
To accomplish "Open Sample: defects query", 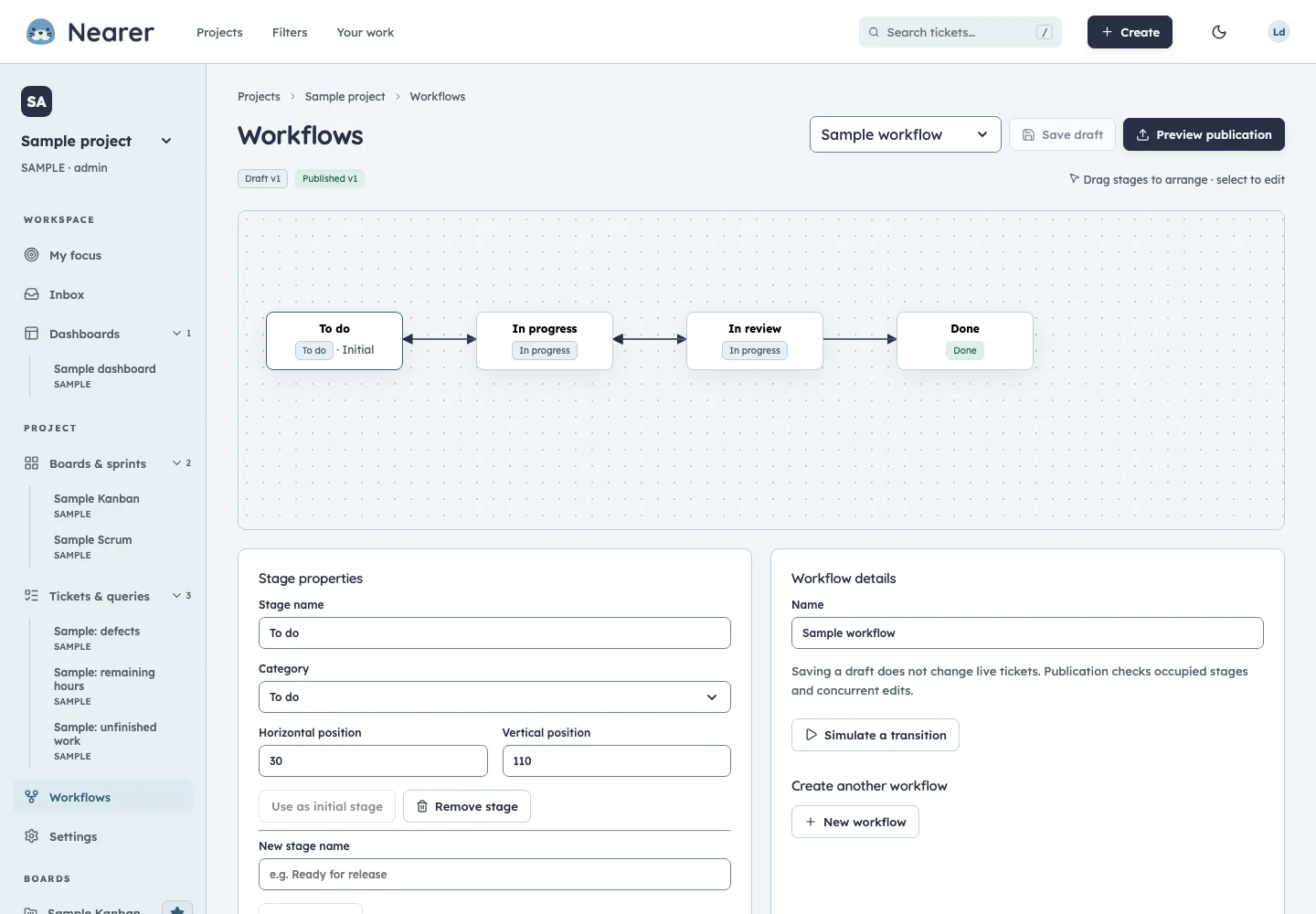I will click(97, 638).
